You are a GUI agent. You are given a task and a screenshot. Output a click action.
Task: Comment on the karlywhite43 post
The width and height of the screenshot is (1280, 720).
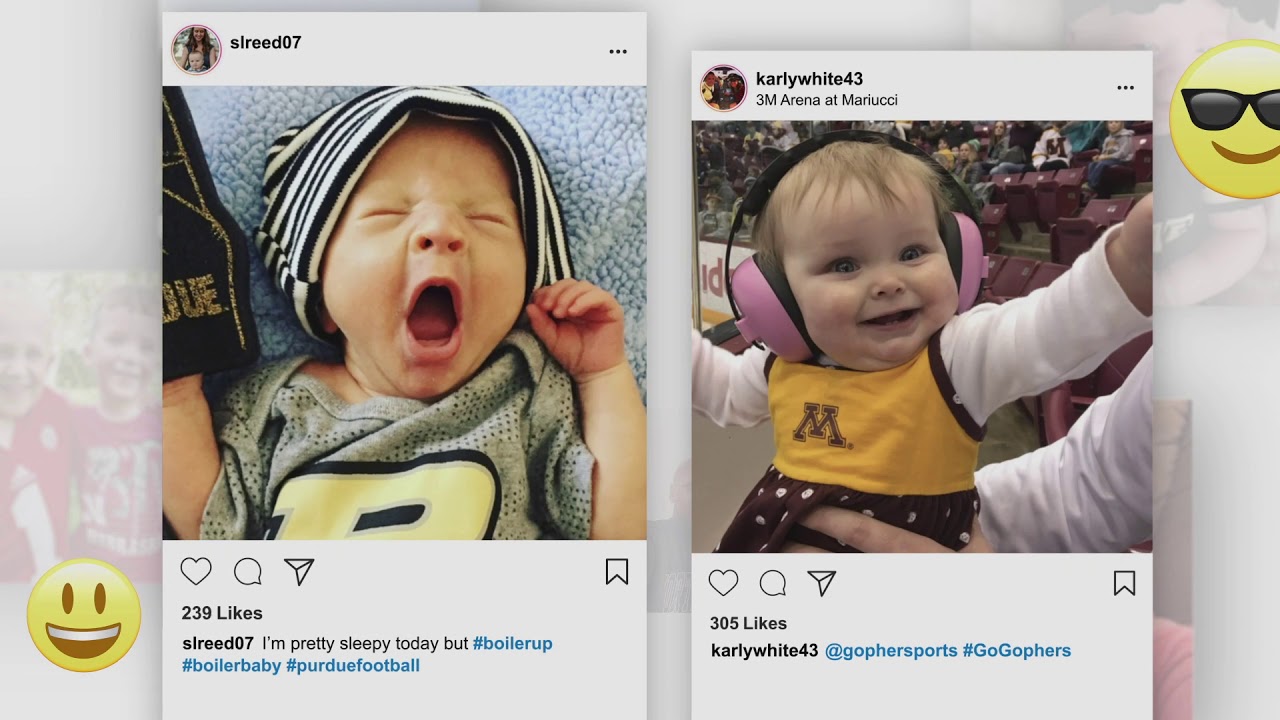[773, 583]
